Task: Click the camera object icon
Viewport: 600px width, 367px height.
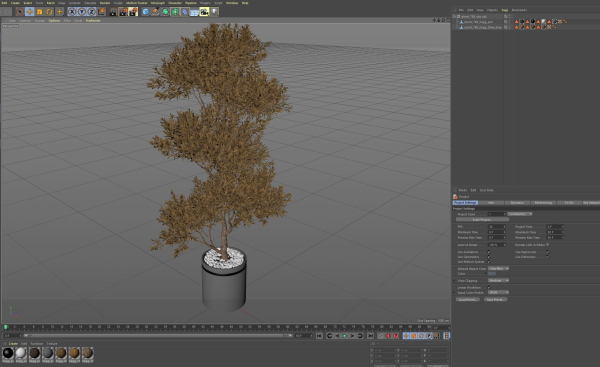Action: (204, 12)
